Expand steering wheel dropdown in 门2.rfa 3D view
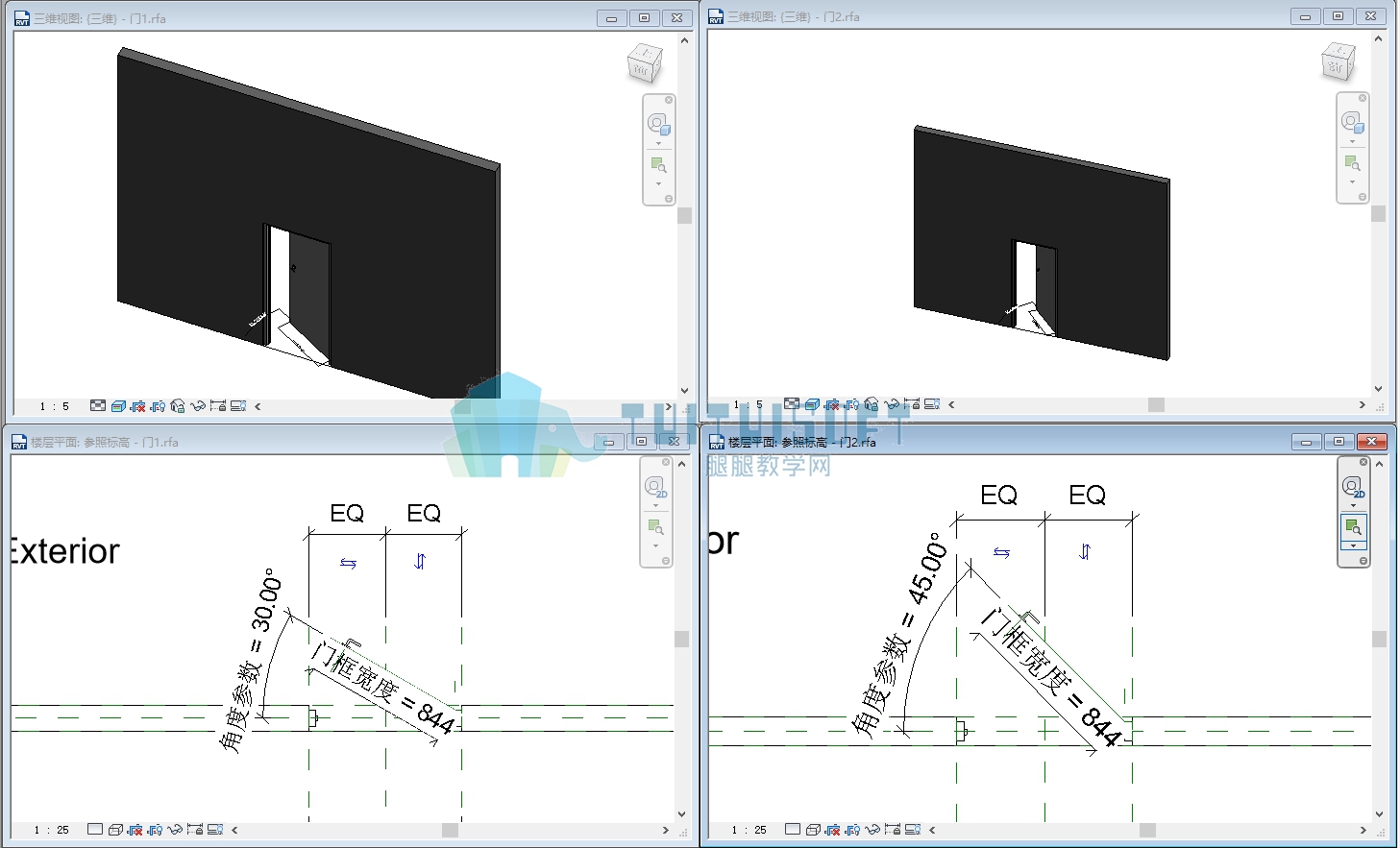The image size is (1400, 848). pyautogui.click(x=1352, y=141)
